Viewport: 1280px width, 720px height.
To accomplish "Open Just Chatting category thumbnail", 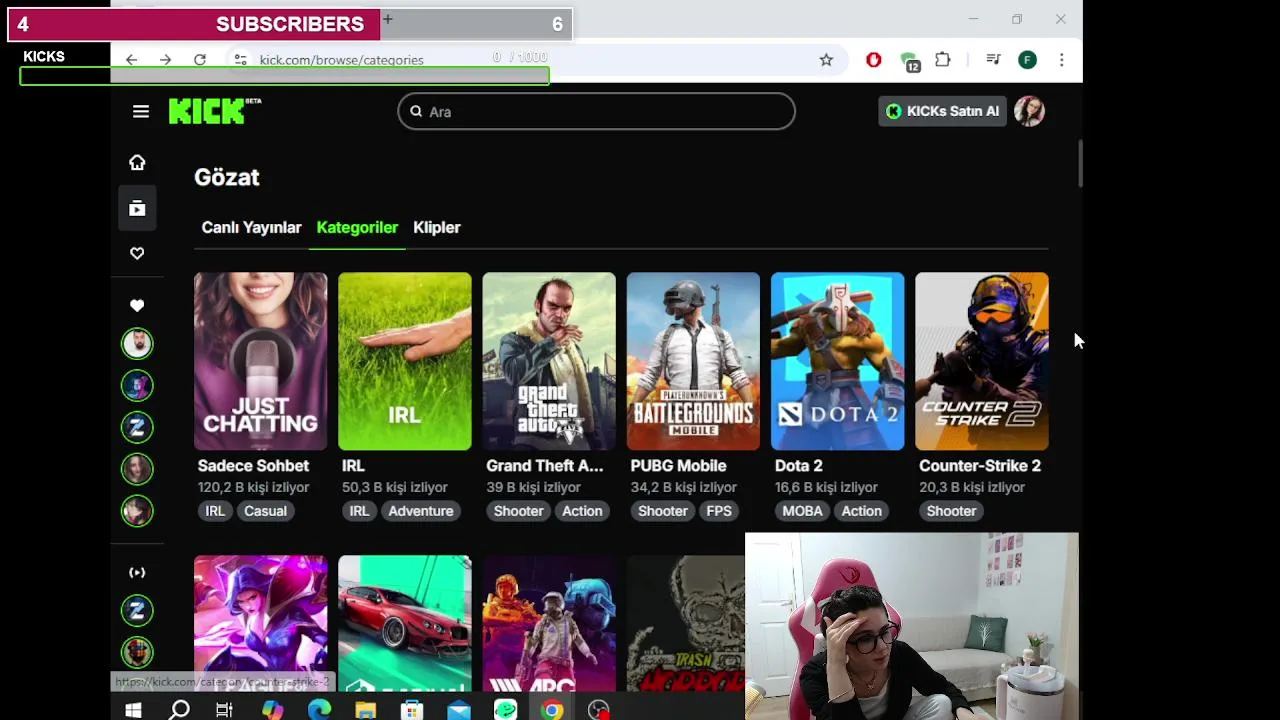I will tap(260, 361).
